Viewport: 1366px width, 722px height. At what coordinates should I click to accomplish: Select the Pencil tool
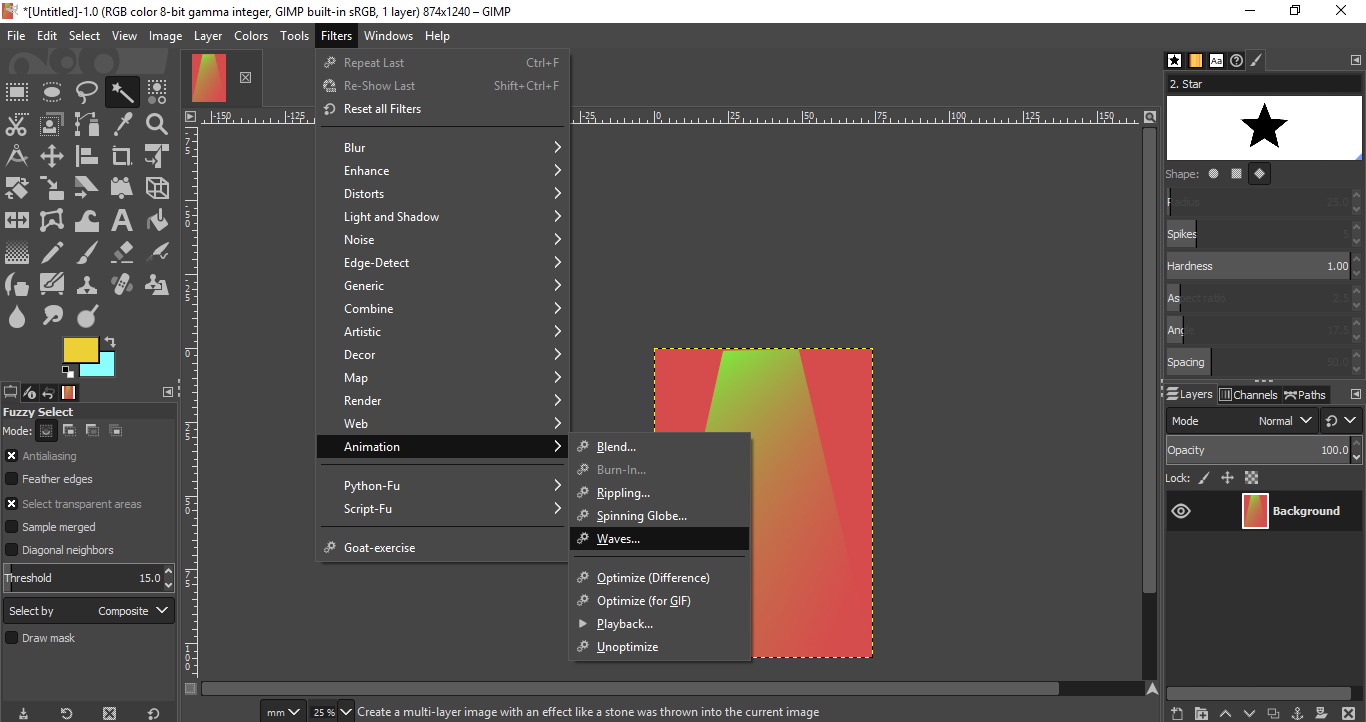point(52,252)
